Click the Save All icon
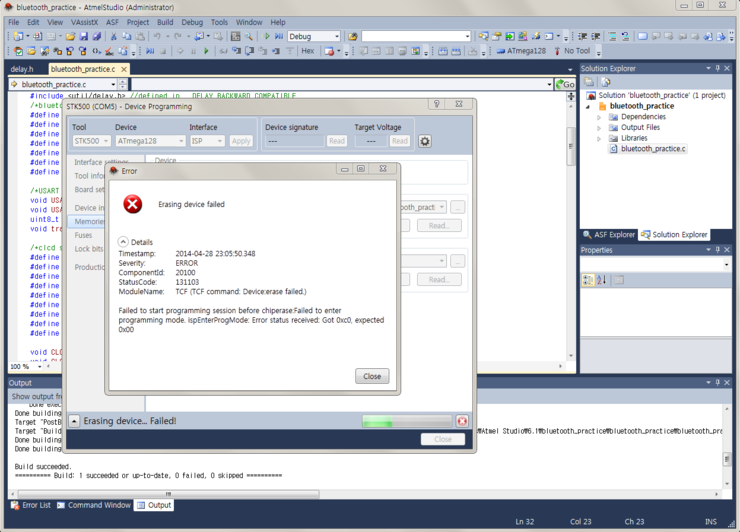The width and height of the screenshot is (740, 532). tap(97, 36)
